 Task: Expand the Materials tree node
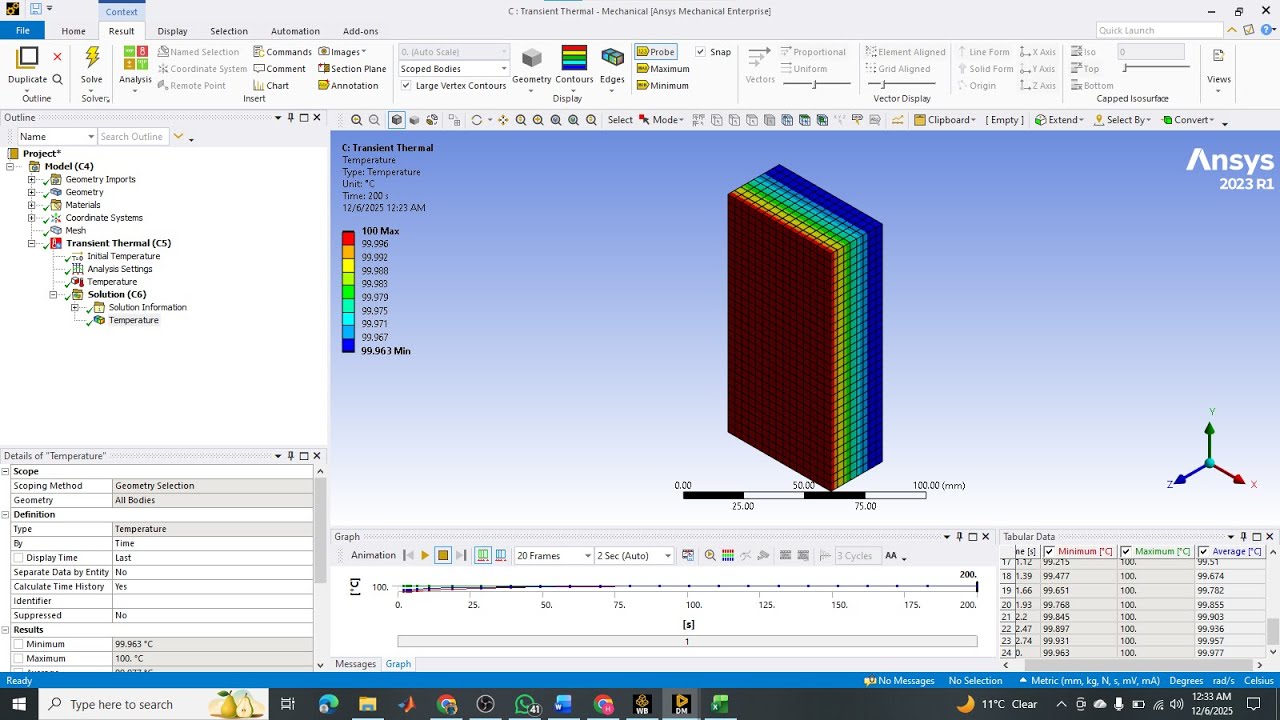click(x=31, y=205)
